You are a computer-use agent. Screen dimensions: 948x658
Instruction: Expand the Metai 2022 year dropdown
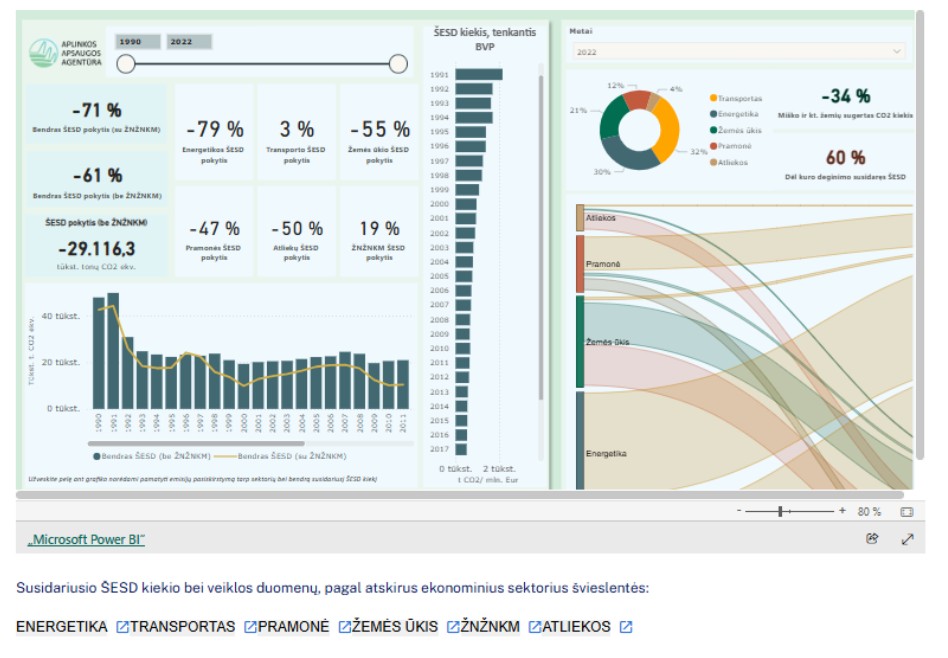pos(738,51)
